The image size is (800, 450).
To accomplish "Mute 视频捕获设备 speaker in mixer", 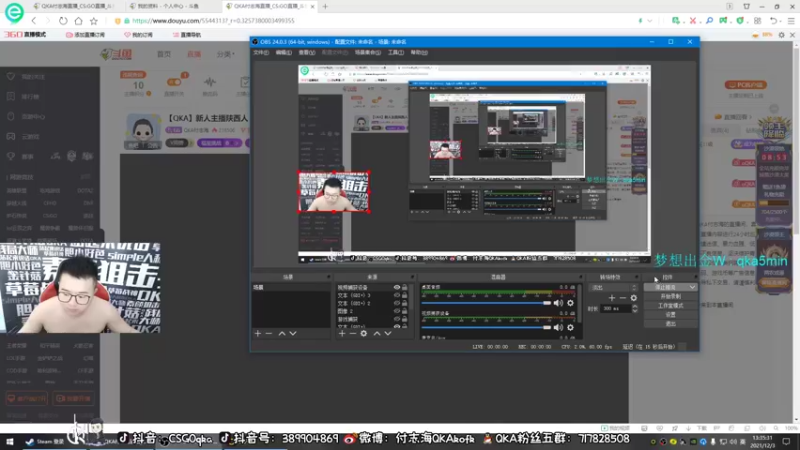I will pyautogui.click(x=558, y=328).
